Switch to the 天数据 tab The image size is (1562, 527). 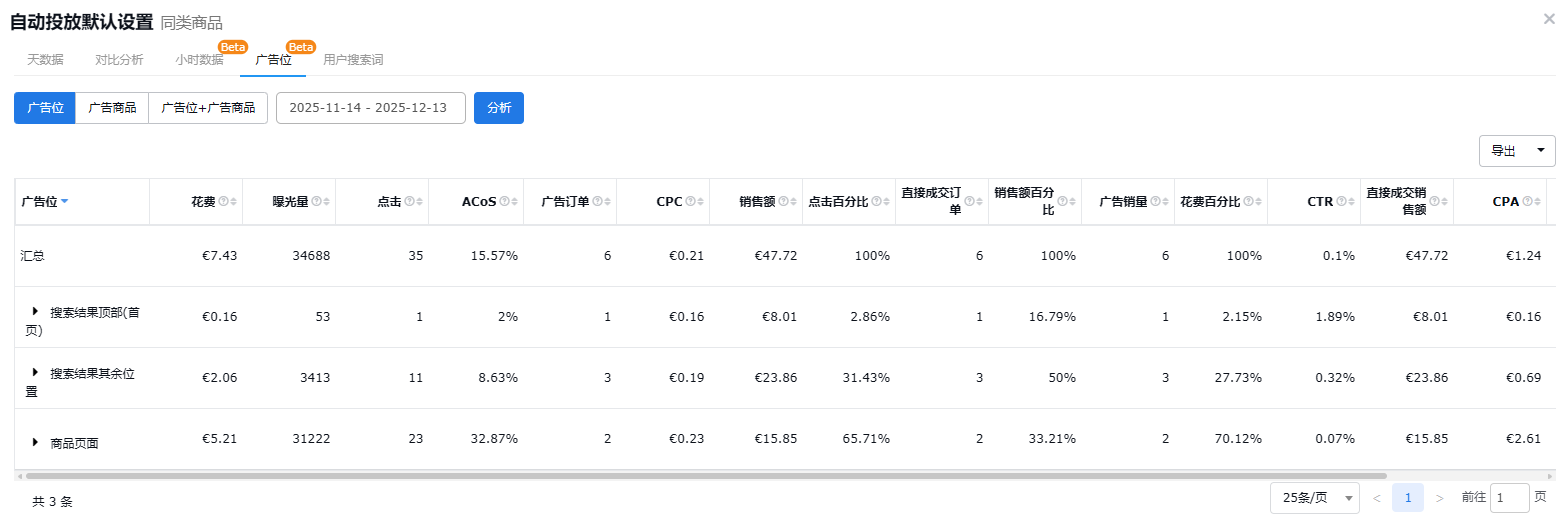point(45,60)
